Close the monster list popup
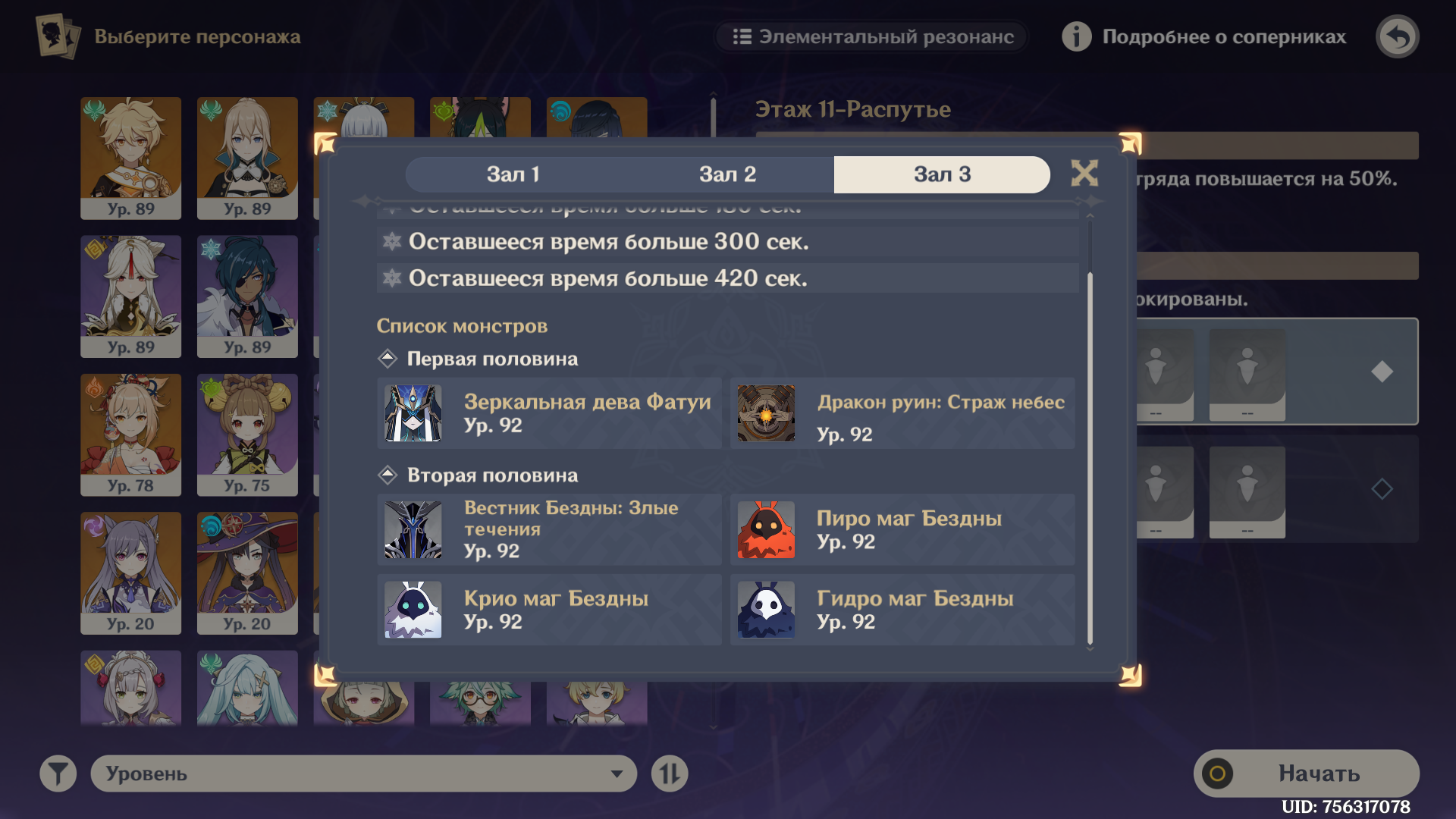This screenshot has height=819, width=1456. 1084,174
